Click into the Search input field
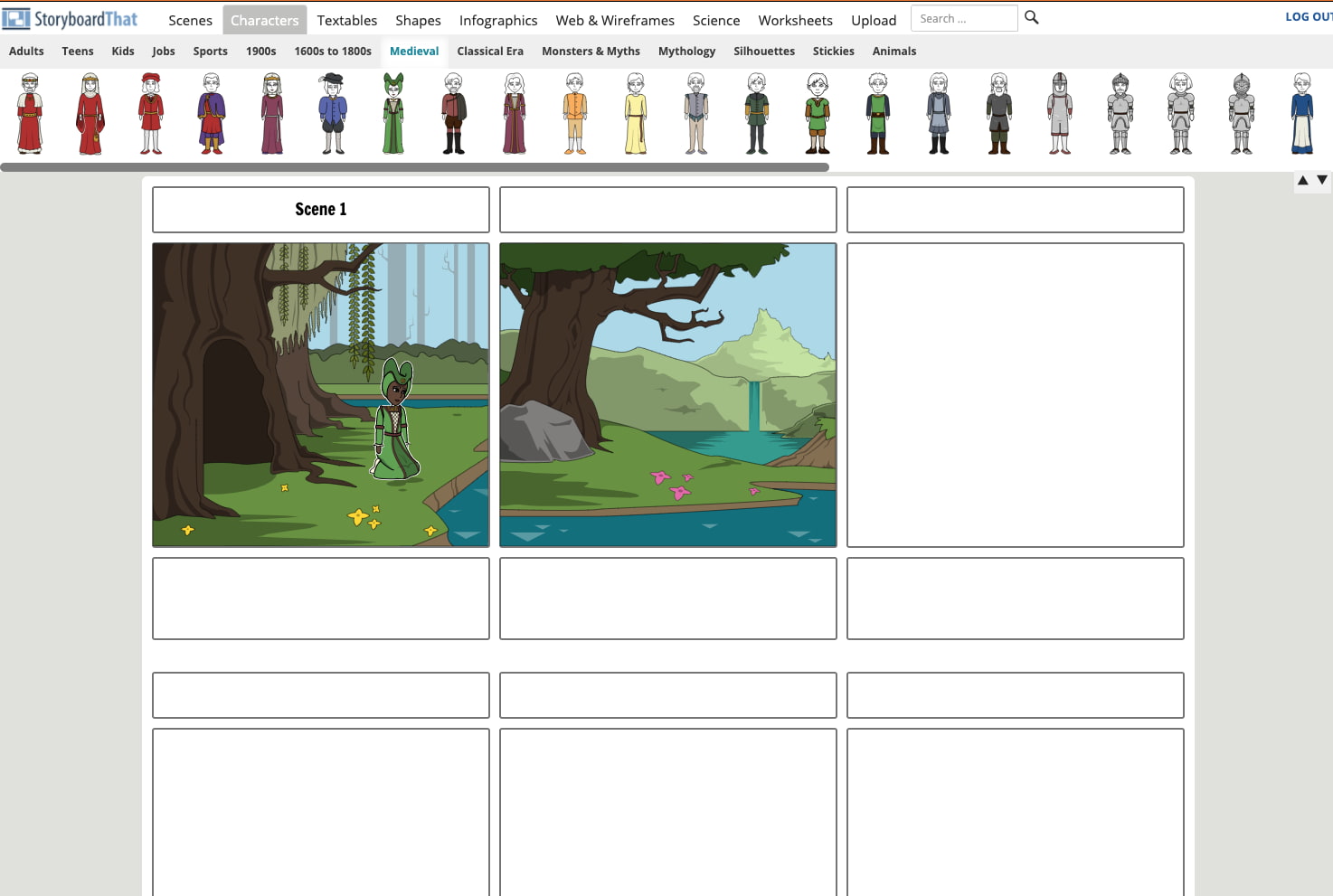Image resolution: width=1333 pixels, height=896 pixels. point(963,19)
